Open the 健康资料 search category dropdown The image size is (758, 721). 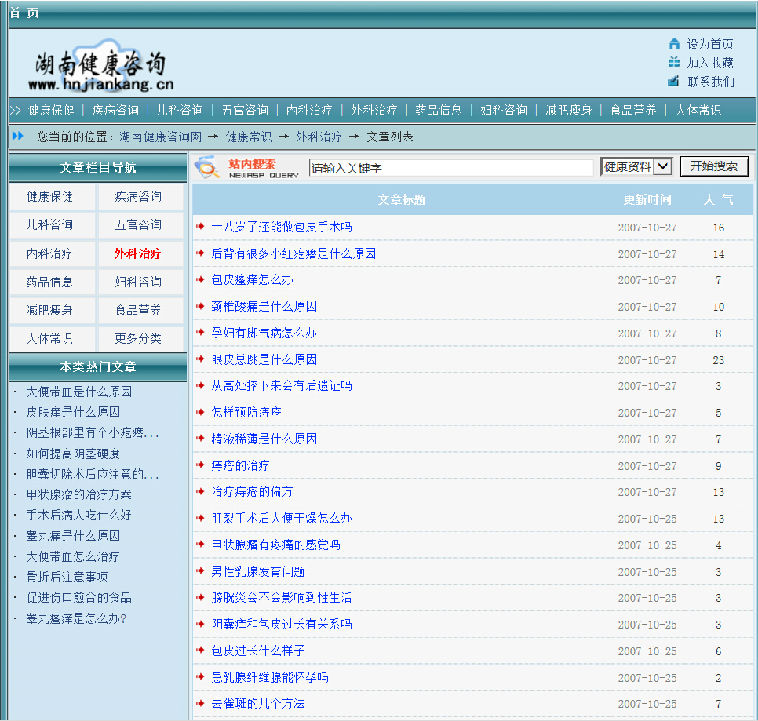tap(636, 167)
